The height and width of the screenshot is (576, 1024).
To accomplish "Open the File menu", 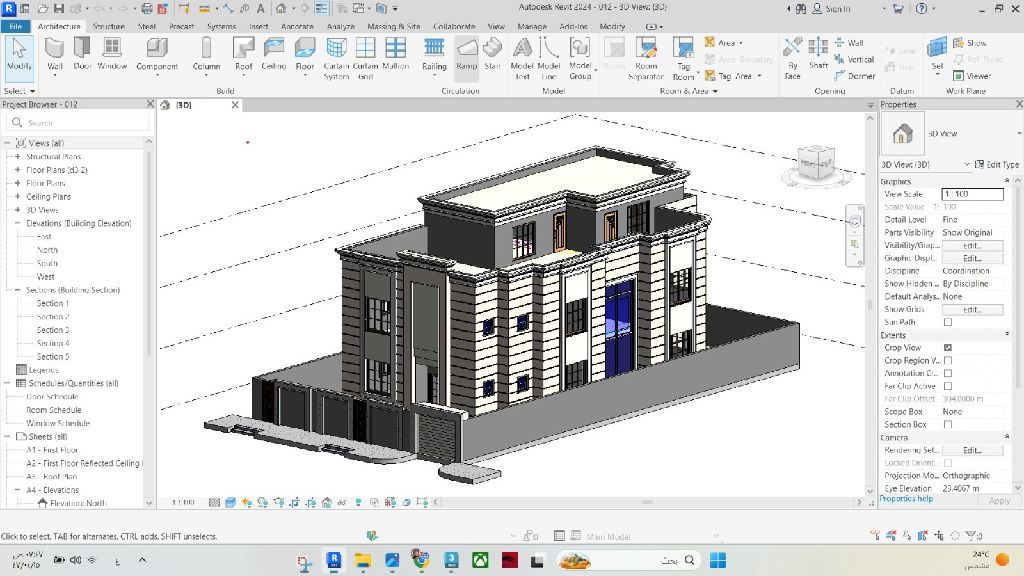I will 16,27.
